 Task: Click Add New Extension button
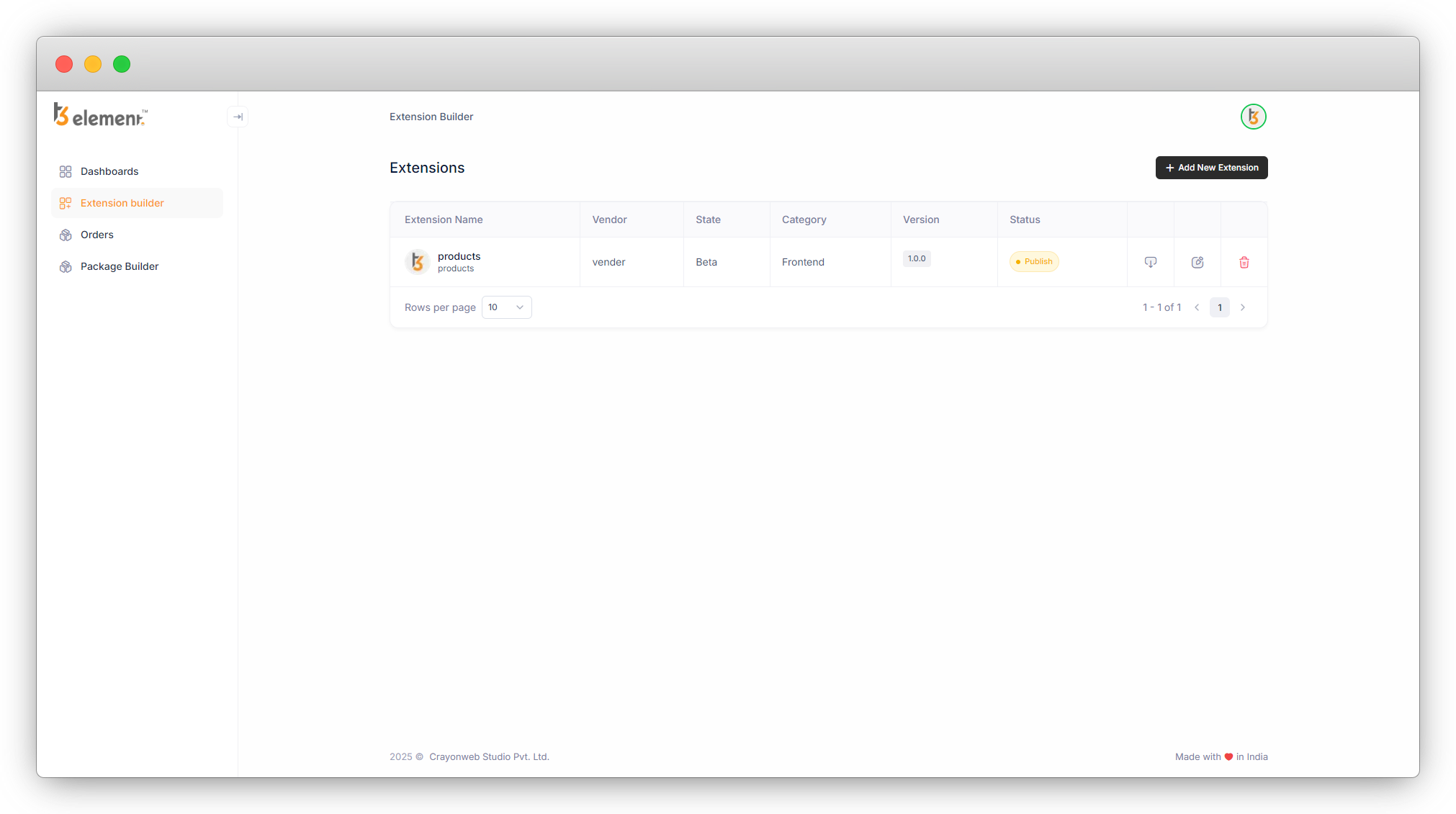[x=1211, y=168]
